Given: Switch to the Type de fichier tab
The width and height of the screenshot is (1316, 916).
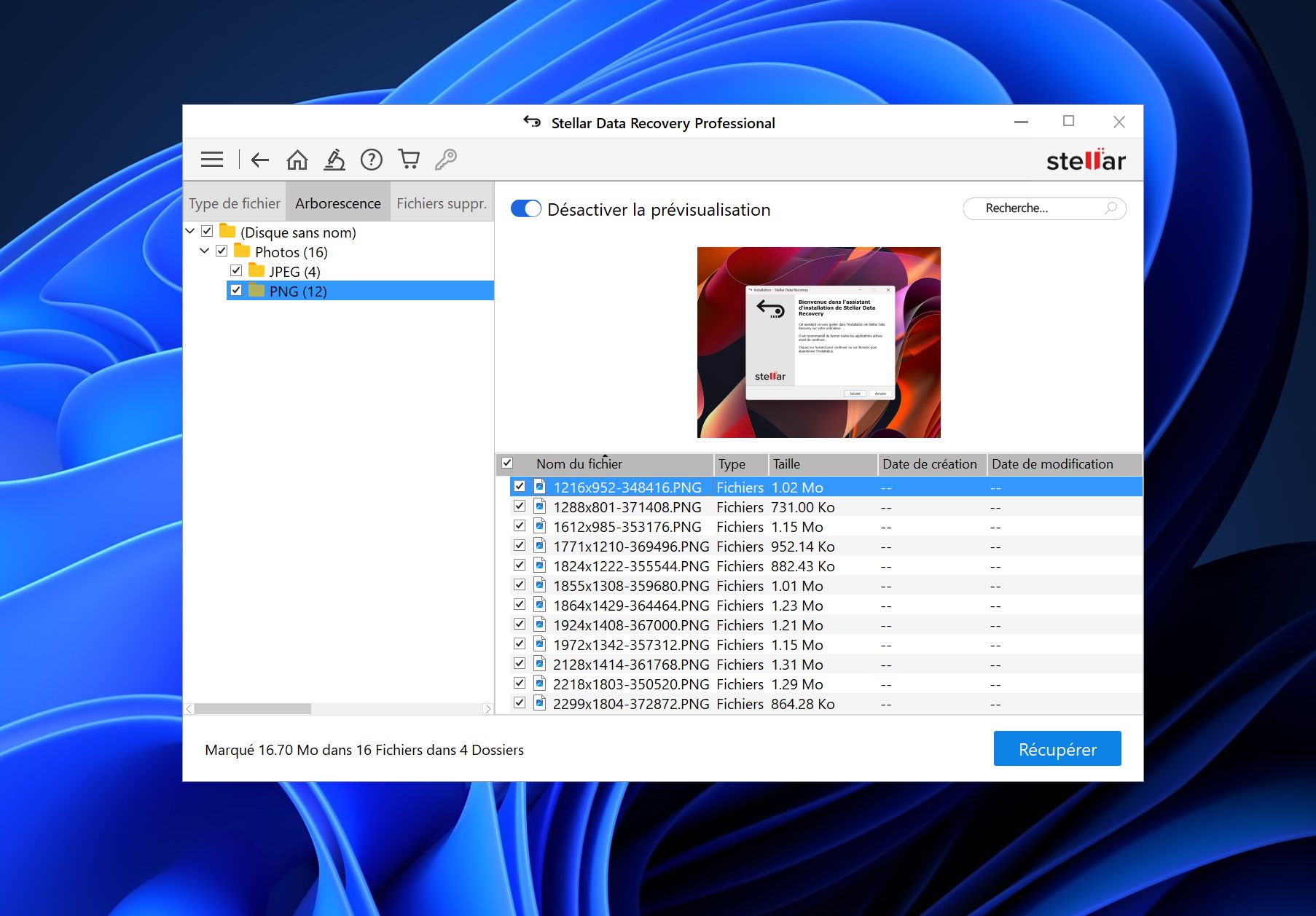Looking at the screenshot, I should coord(235,203).
